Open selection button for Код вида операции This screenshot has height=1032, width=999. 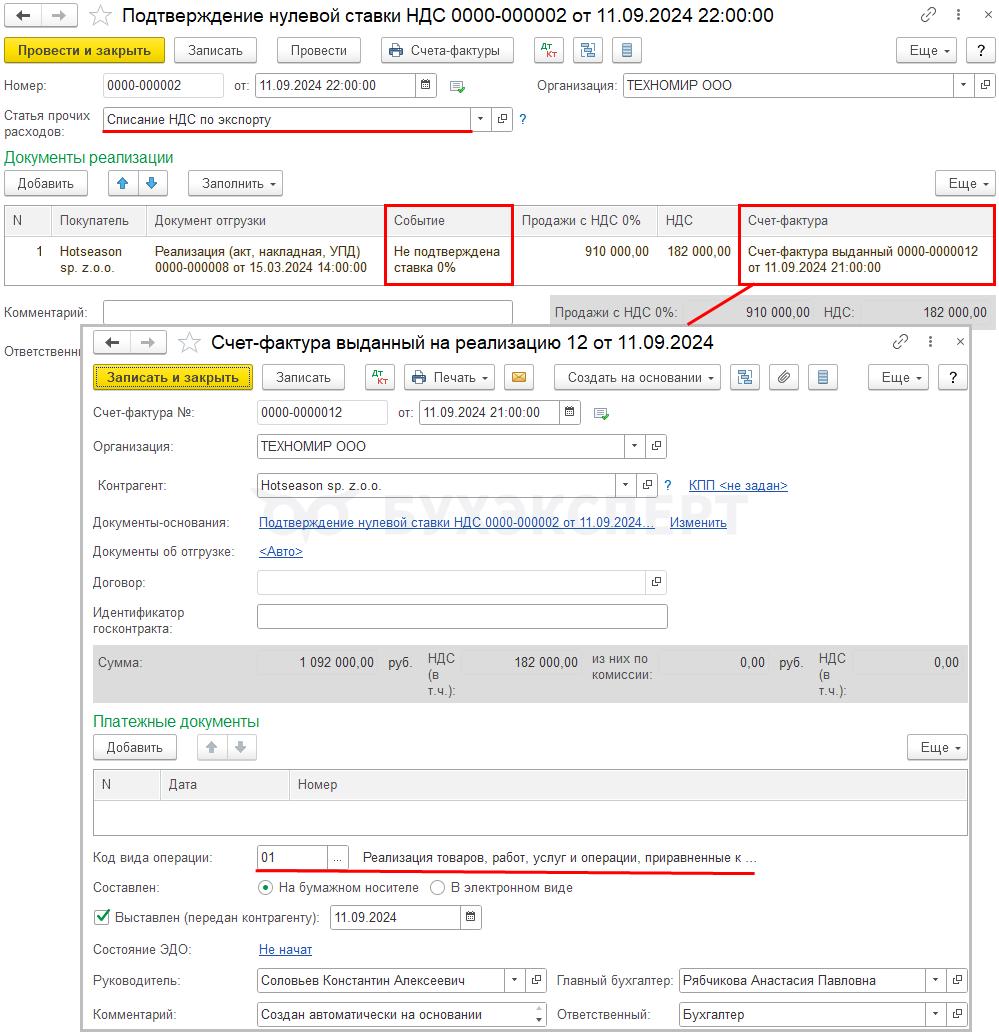[338, 857]
